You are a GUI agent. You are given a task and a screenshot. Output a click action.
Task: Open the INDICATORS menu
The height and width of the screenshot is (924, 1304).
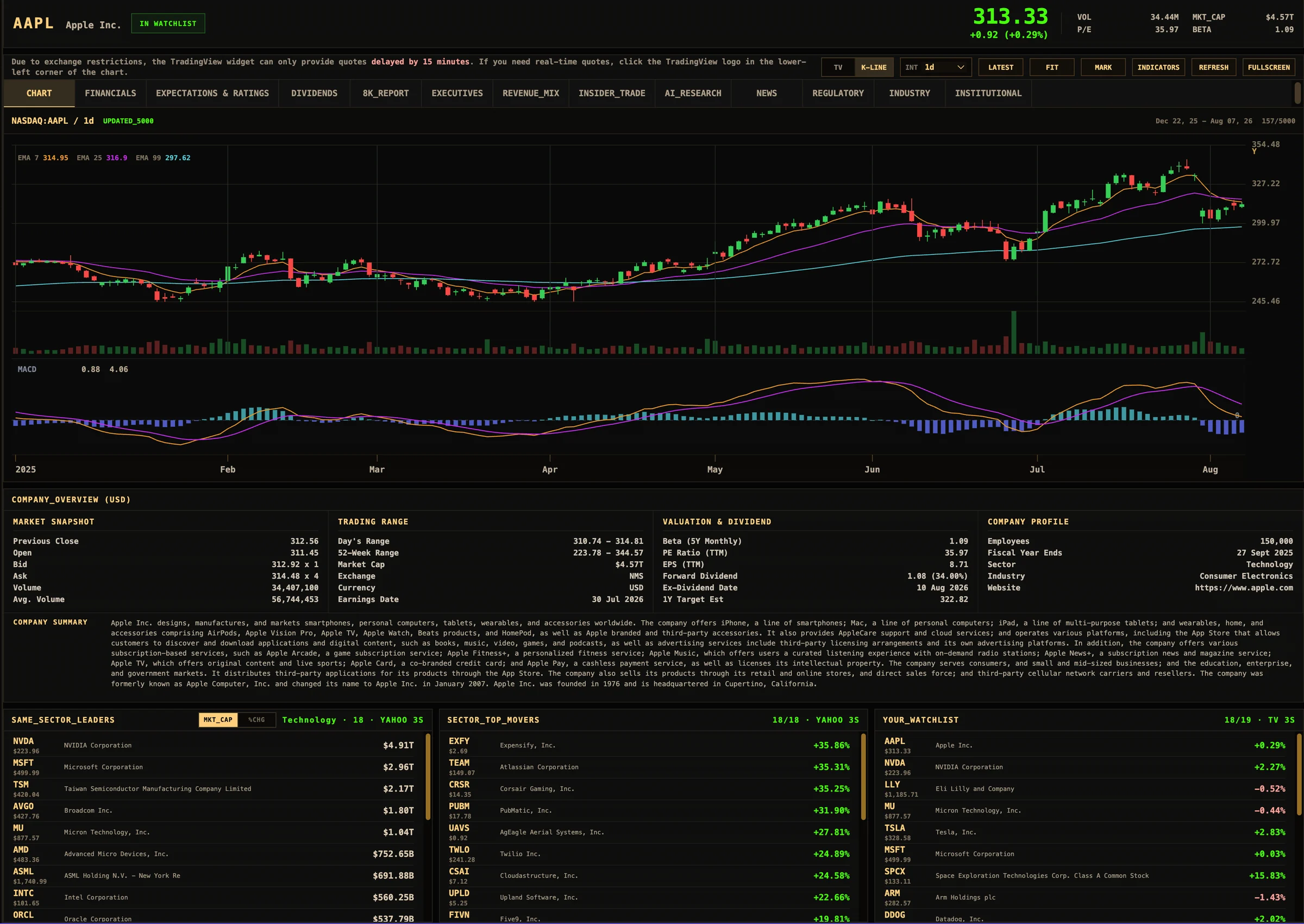click(x=1158, y=67)
